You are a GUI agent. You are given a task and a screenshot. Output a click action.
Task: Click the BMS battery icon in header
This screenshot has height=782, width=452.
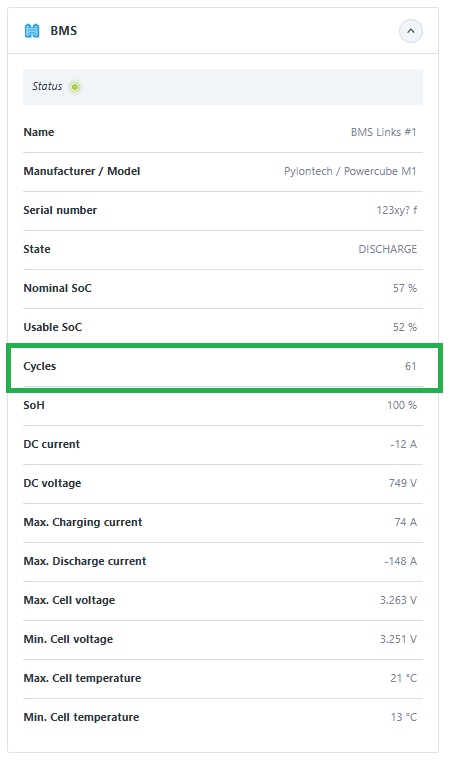coord(32,31)
